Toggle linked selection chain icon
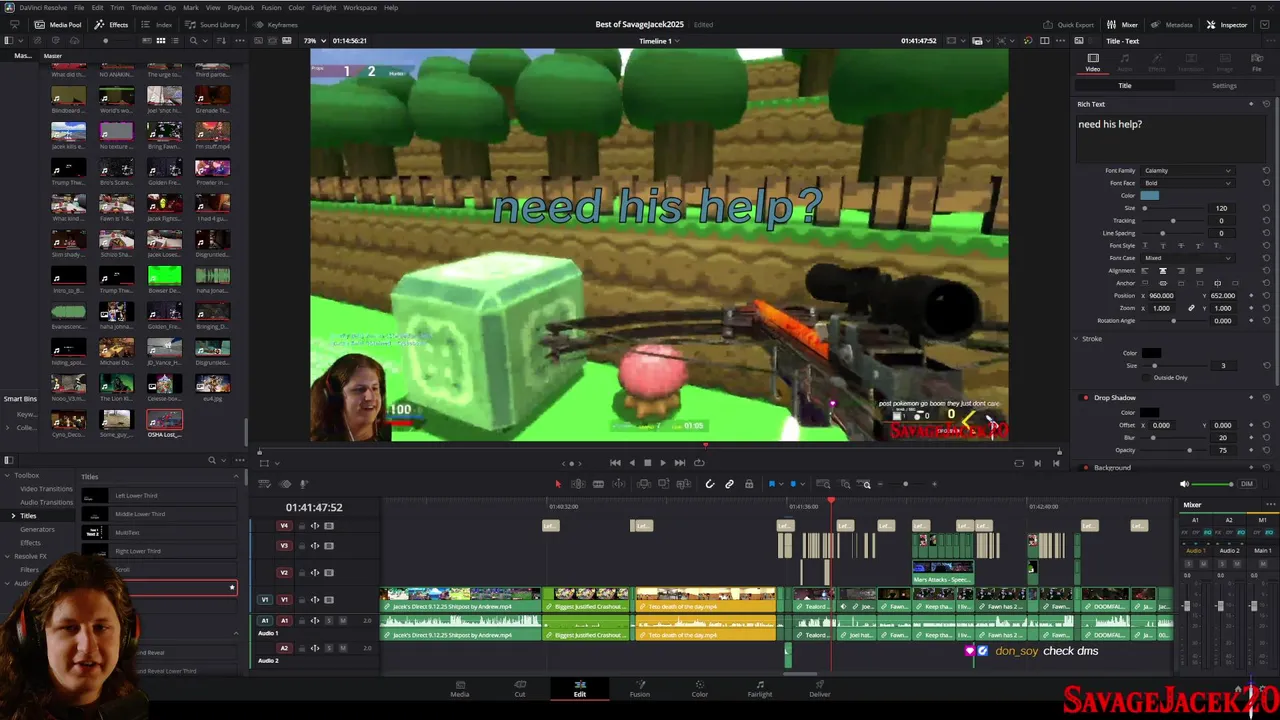The height and width of the screenshot is (720, 1280). (x=729, y=484)
